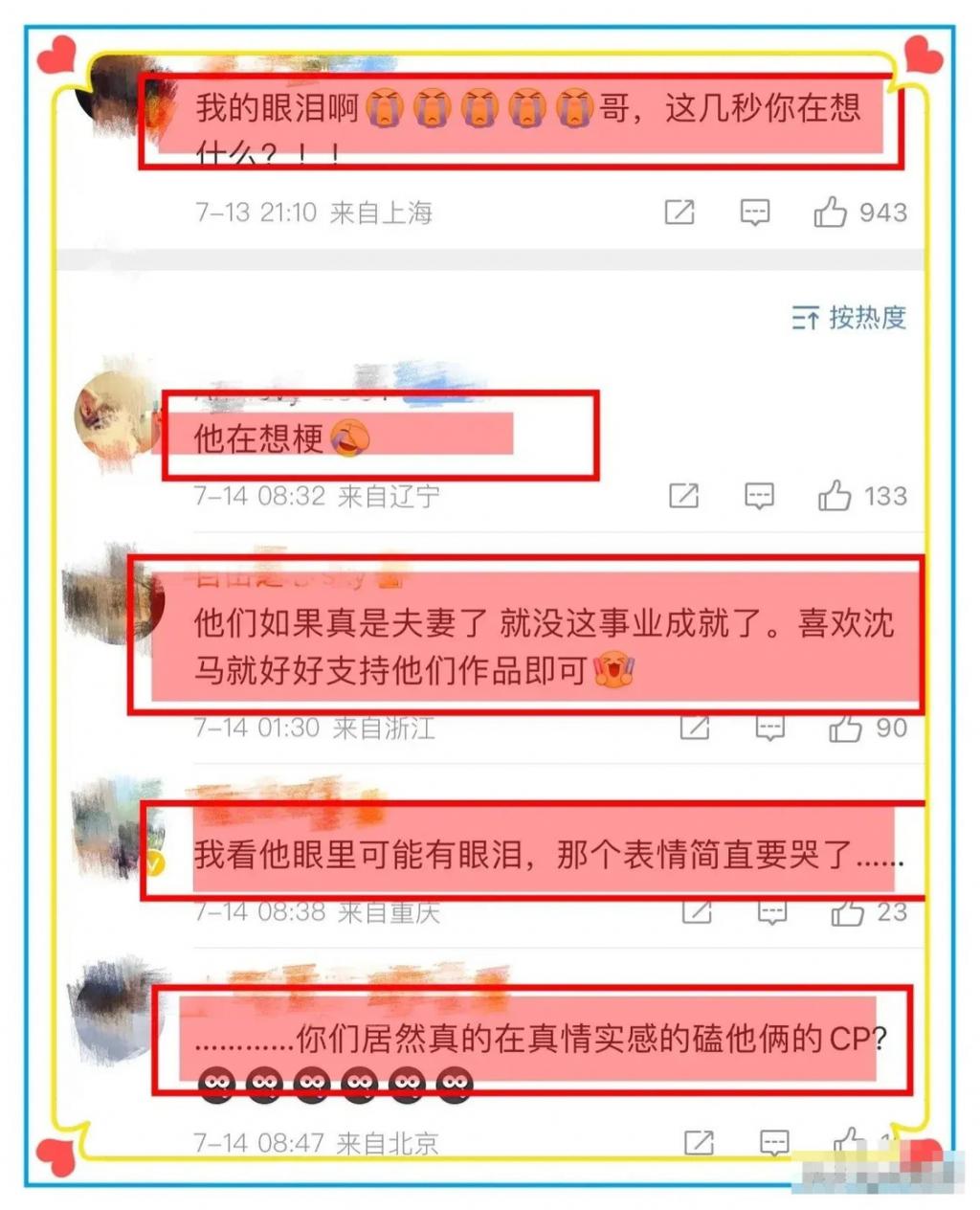Open the comment text 他们如果真是夫妻了
The height and width of the screenshot is (1210, 980).
[x=544, y=647]
